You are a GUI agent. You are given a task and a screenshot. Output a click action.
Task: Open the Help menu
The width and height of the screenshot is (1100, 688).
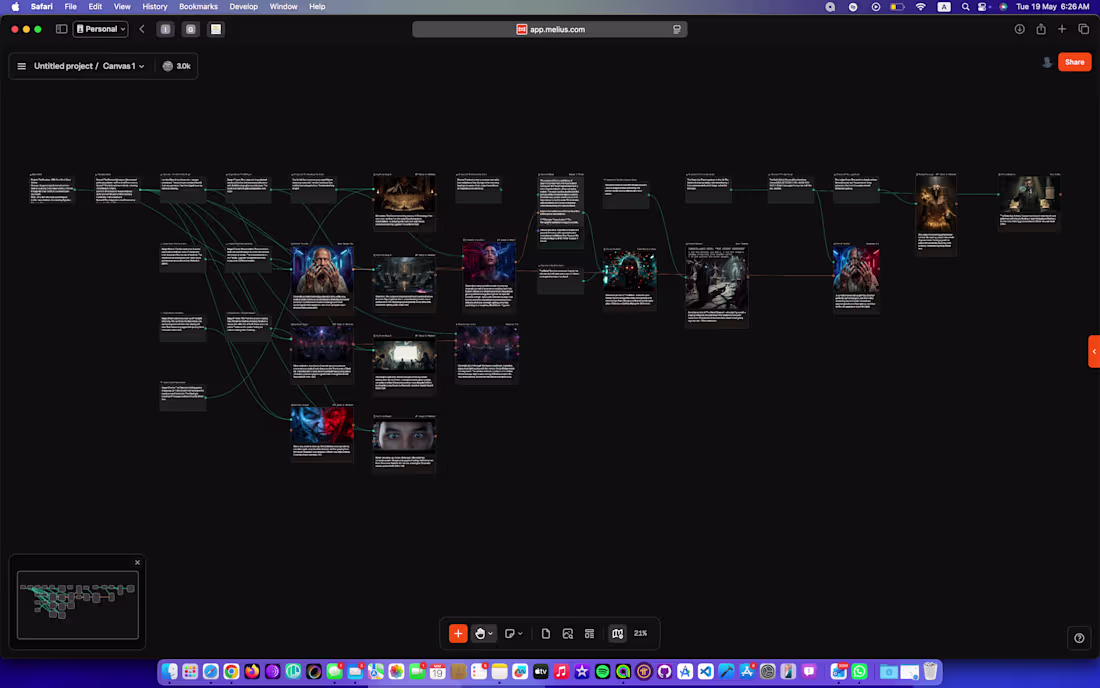tap(317, 6)
